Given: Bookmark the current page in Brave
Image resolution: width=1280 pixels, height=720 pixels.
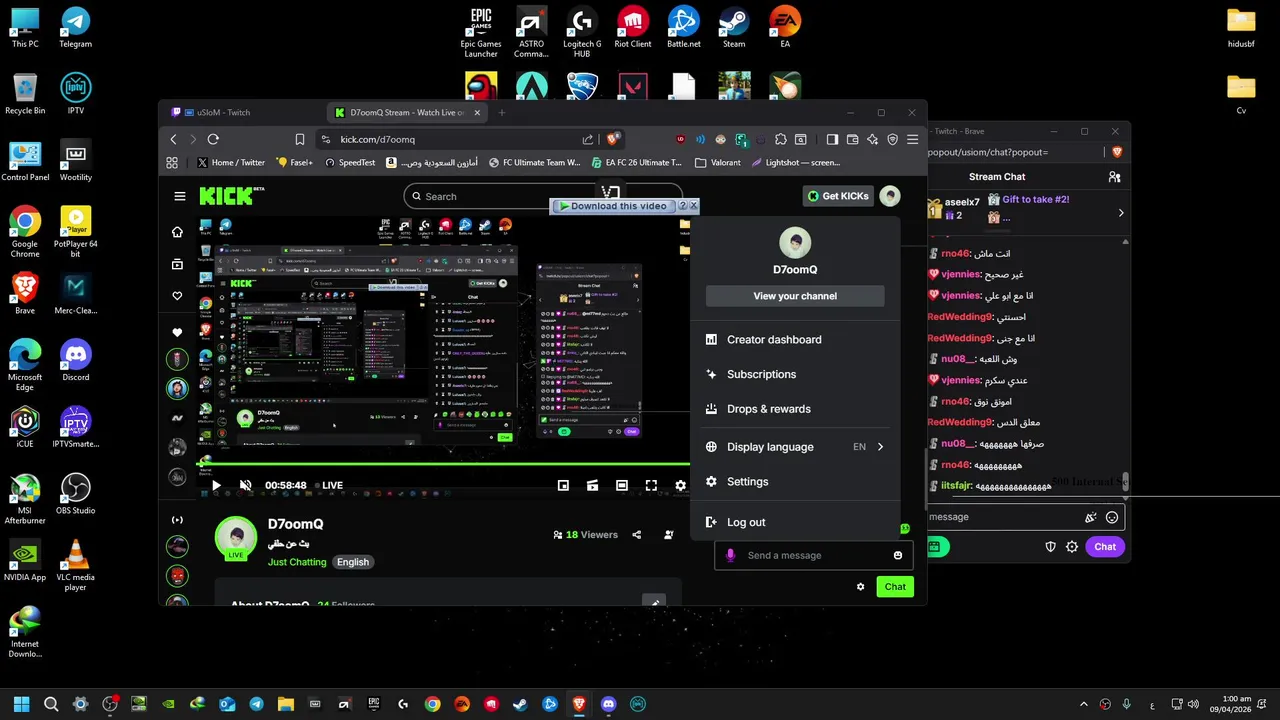Looking at the screenshot, I should pyautogui.click(x=299, y=139).
